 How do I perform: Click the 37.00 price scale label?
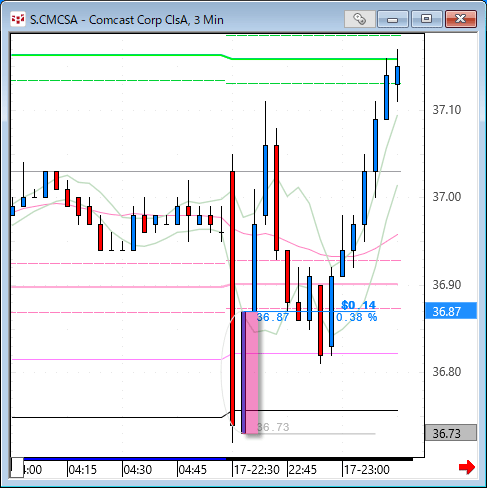[x=446, y=197]
